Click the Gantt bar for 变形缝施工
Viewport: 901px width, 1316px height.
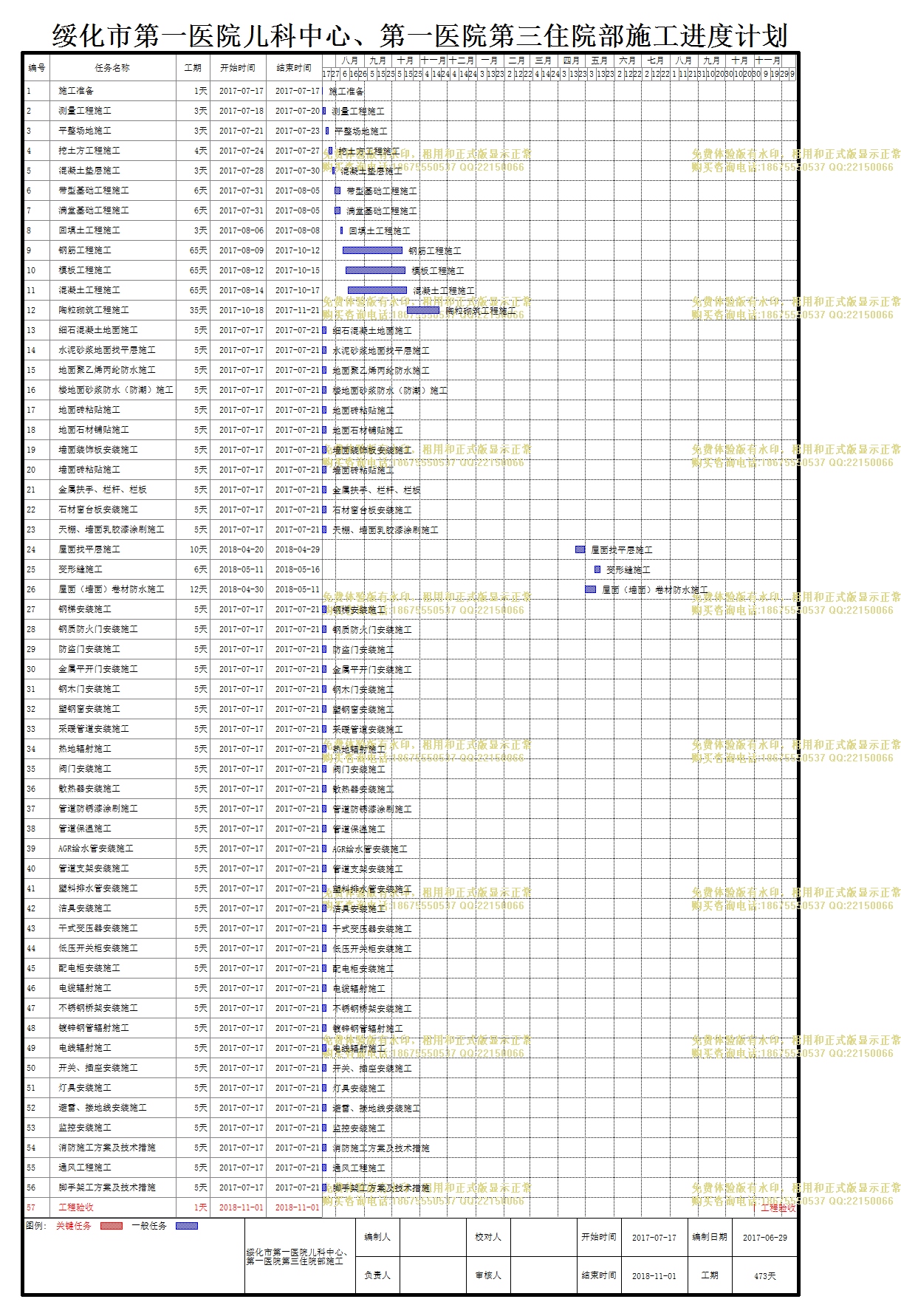click(597, 569)
